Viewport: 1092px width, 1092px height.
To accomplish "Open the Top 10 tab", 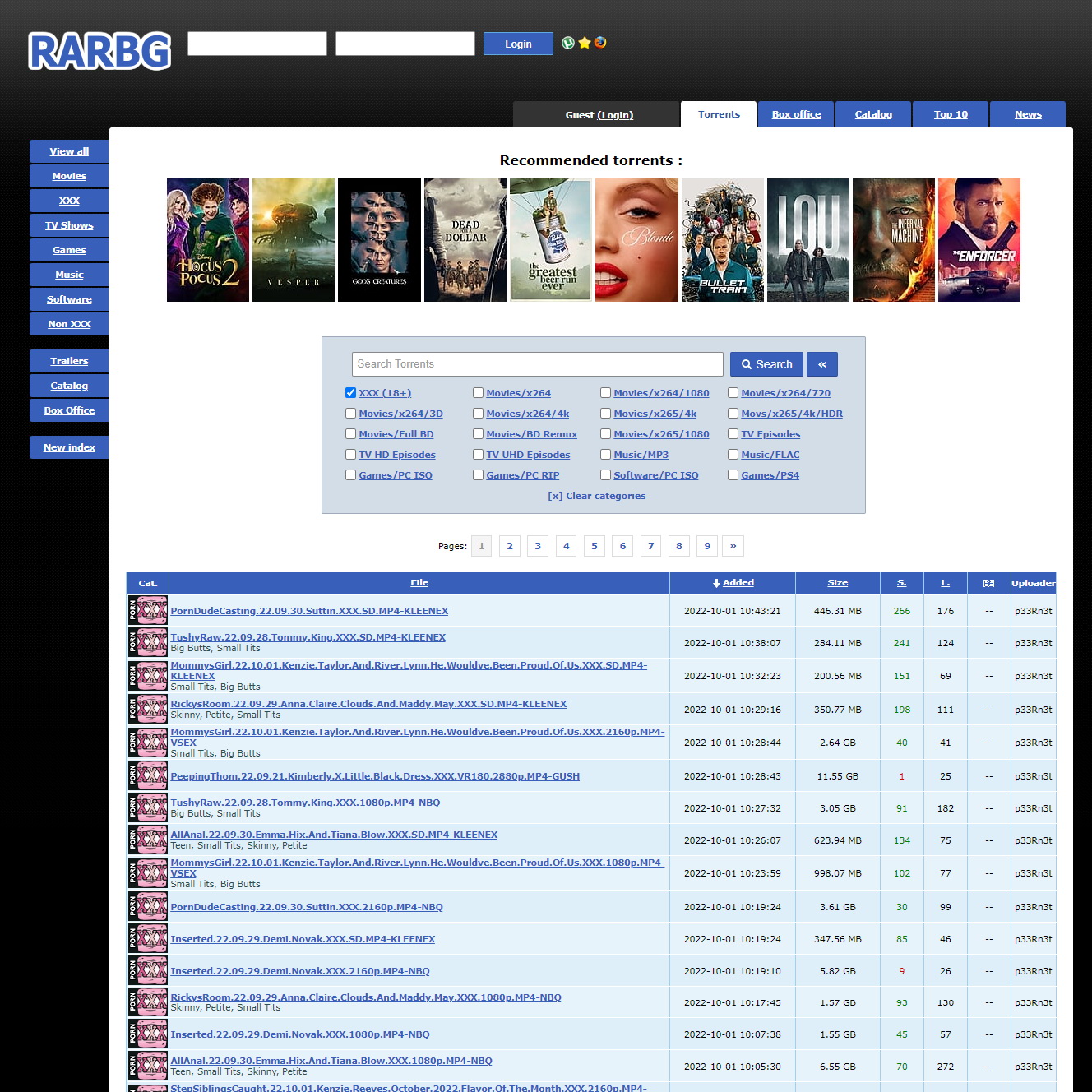I will coord(951,114).
